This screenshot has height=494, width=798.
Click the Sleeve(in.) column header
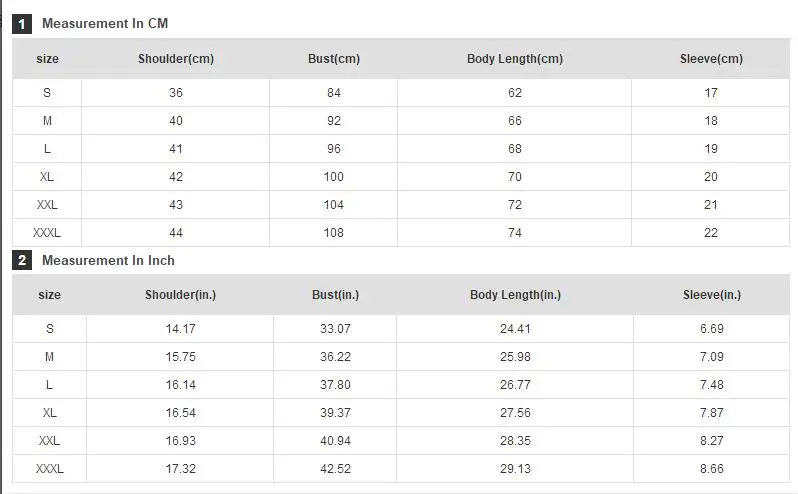tap(712, 295)
